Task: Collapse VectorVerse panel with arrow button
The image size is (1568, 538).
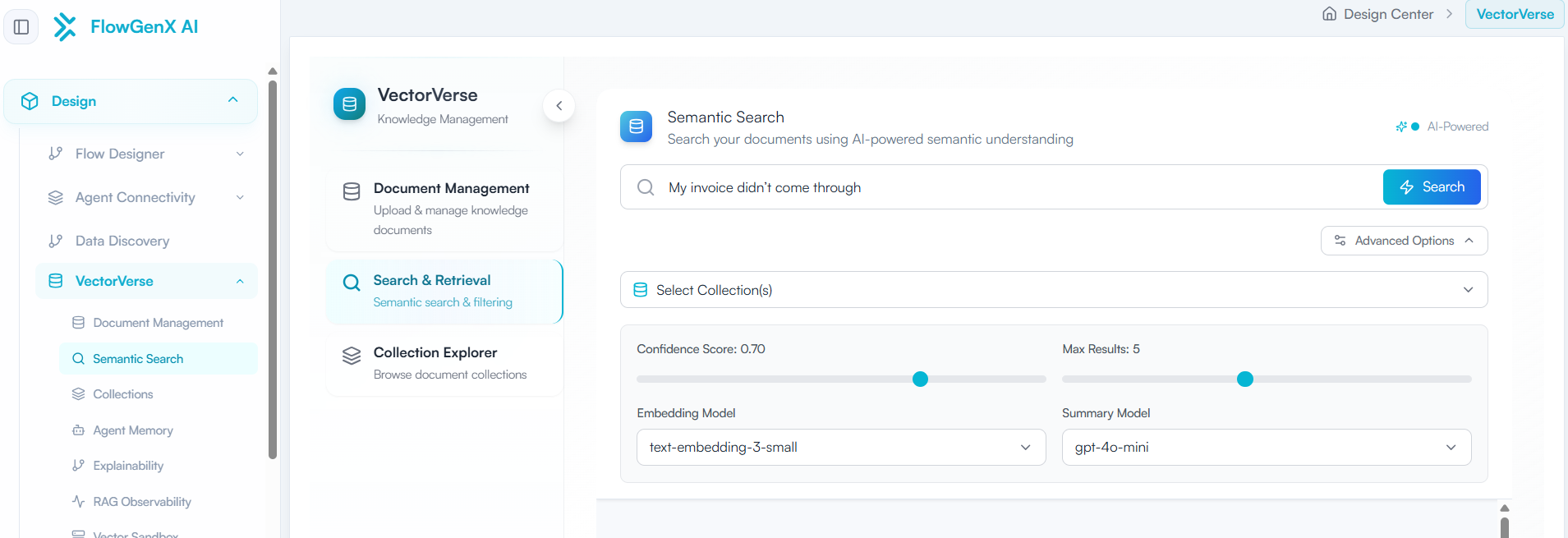Action: click(x=559, y=106)
